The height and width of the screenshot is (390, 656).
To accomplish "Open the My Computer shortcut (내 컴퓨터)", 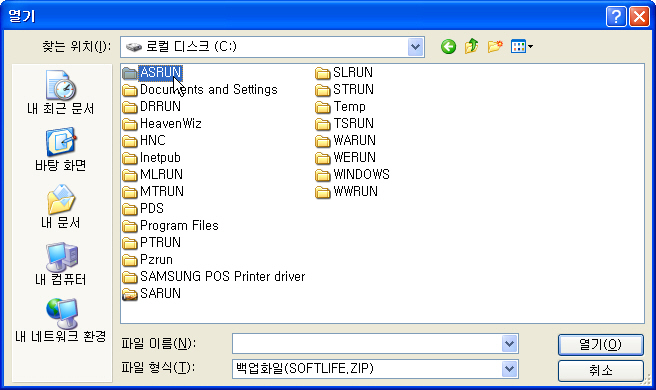I will (x=60, y=264).
